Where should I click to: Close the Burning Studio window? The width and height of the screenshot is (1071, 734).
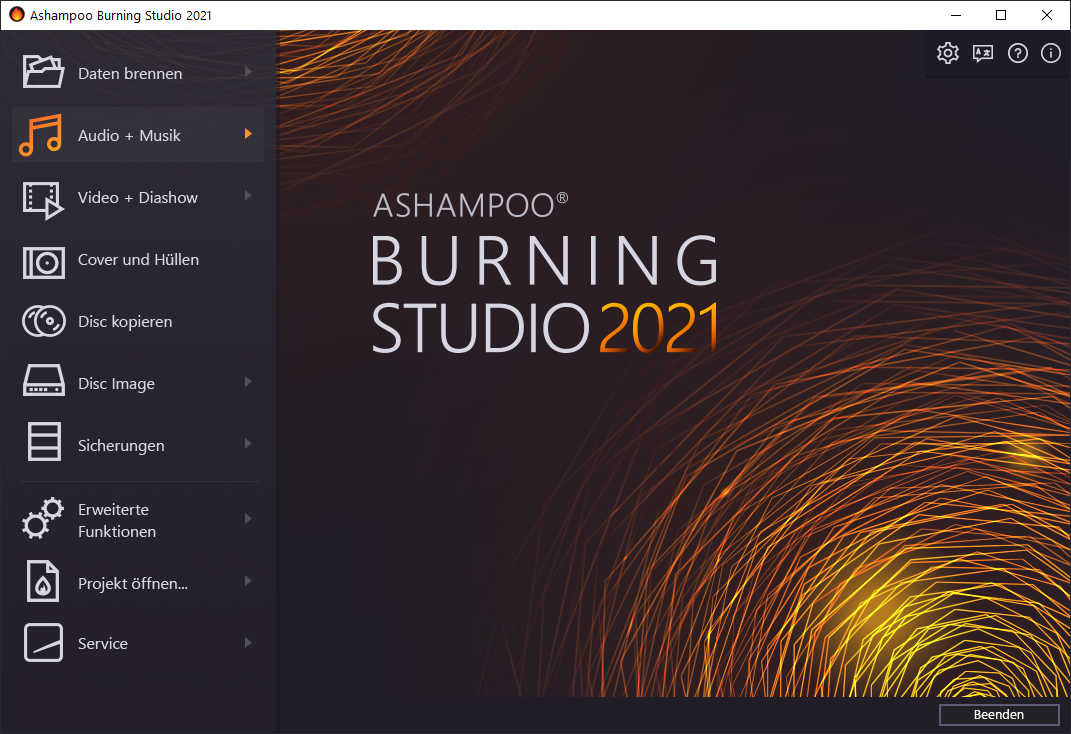(1047, 15)
